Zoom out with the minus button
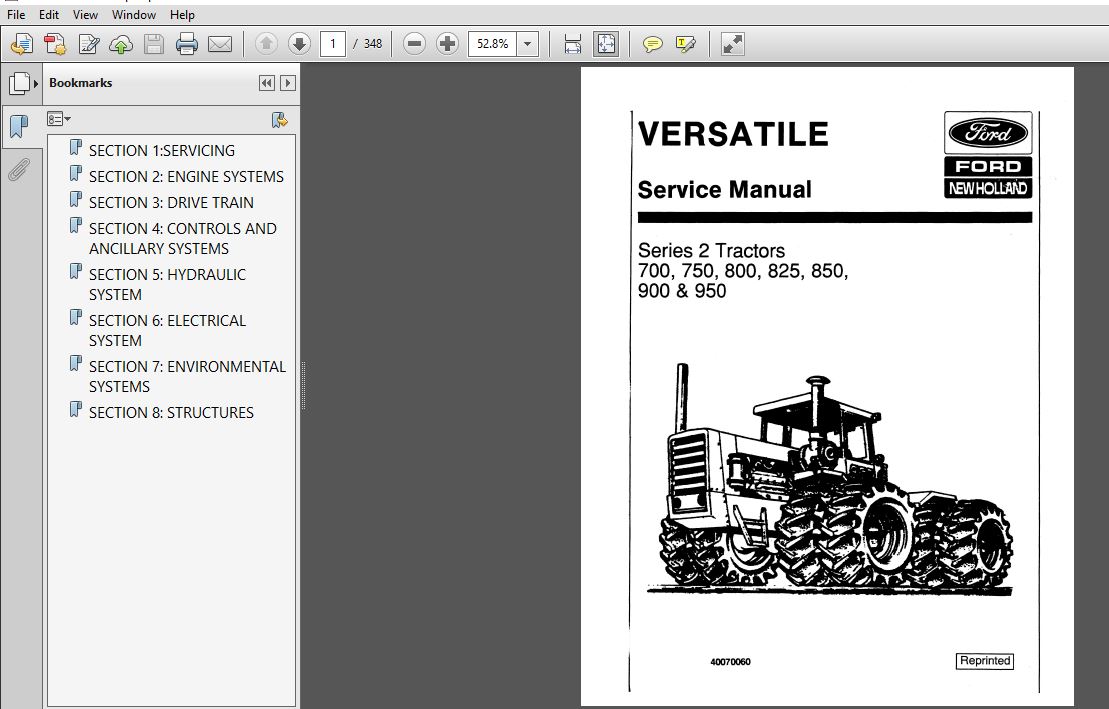Screen dimensions: 1109x709 point(414,44)
